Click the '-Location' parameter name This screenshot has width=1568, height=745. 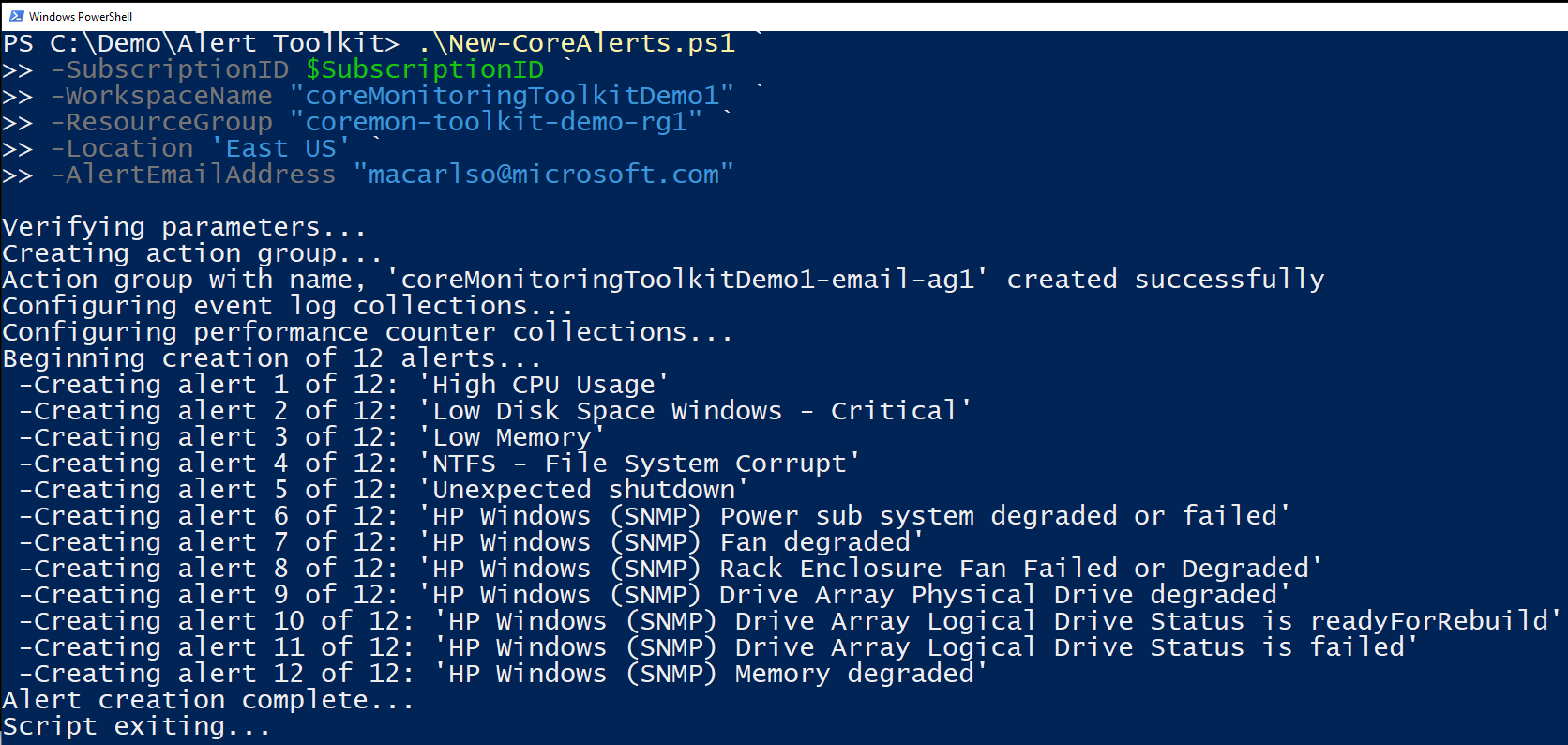pyautogui.click(x=121, y=148)
